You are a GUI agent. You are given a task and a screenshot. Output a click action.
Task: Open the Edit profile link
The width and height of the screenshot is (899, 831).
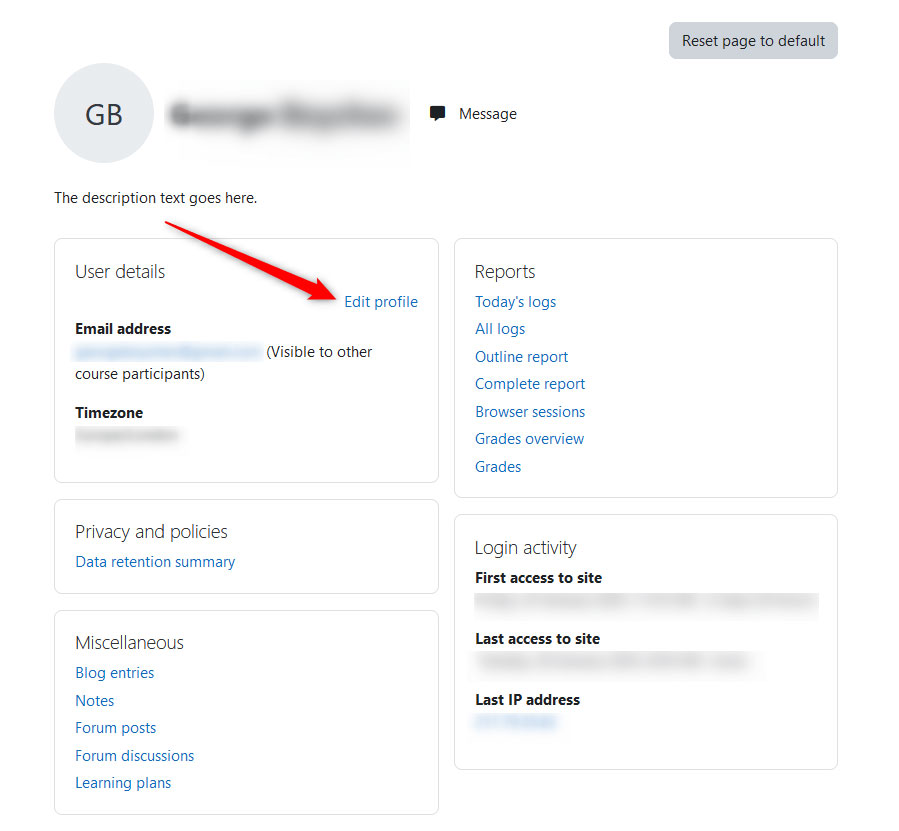click(381, 301)
